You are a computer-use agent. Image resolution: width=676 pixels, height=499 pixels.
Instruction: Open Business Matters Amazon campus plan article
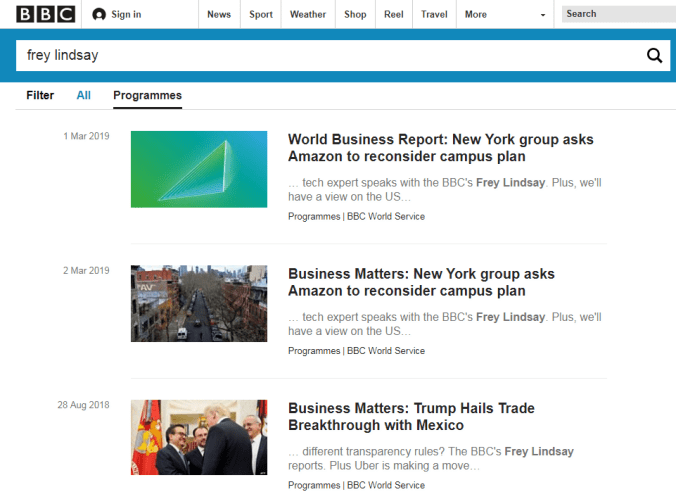pos(421,282)
